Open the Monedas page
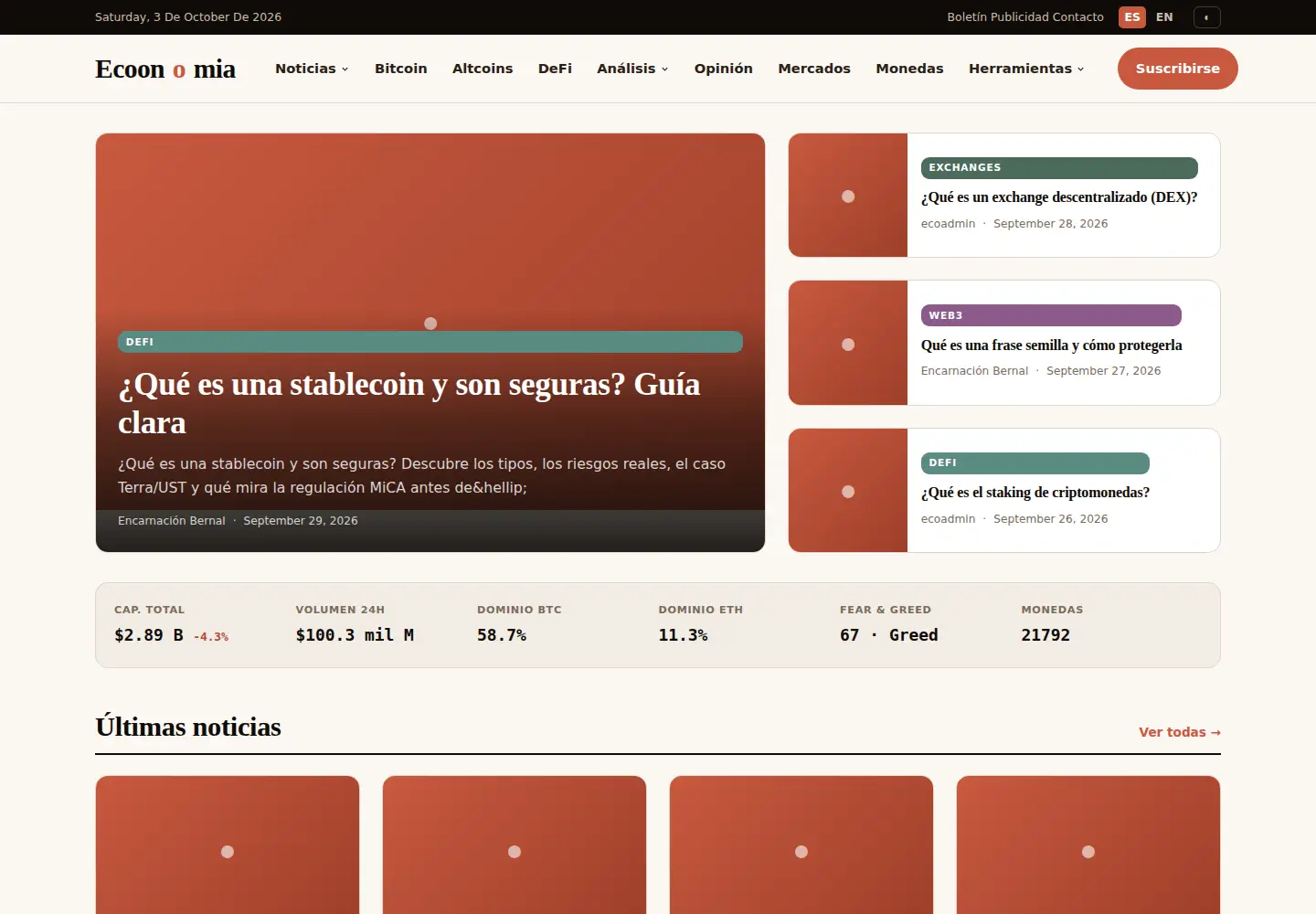Screen dimensions: 1316x914 pos(909,69)
